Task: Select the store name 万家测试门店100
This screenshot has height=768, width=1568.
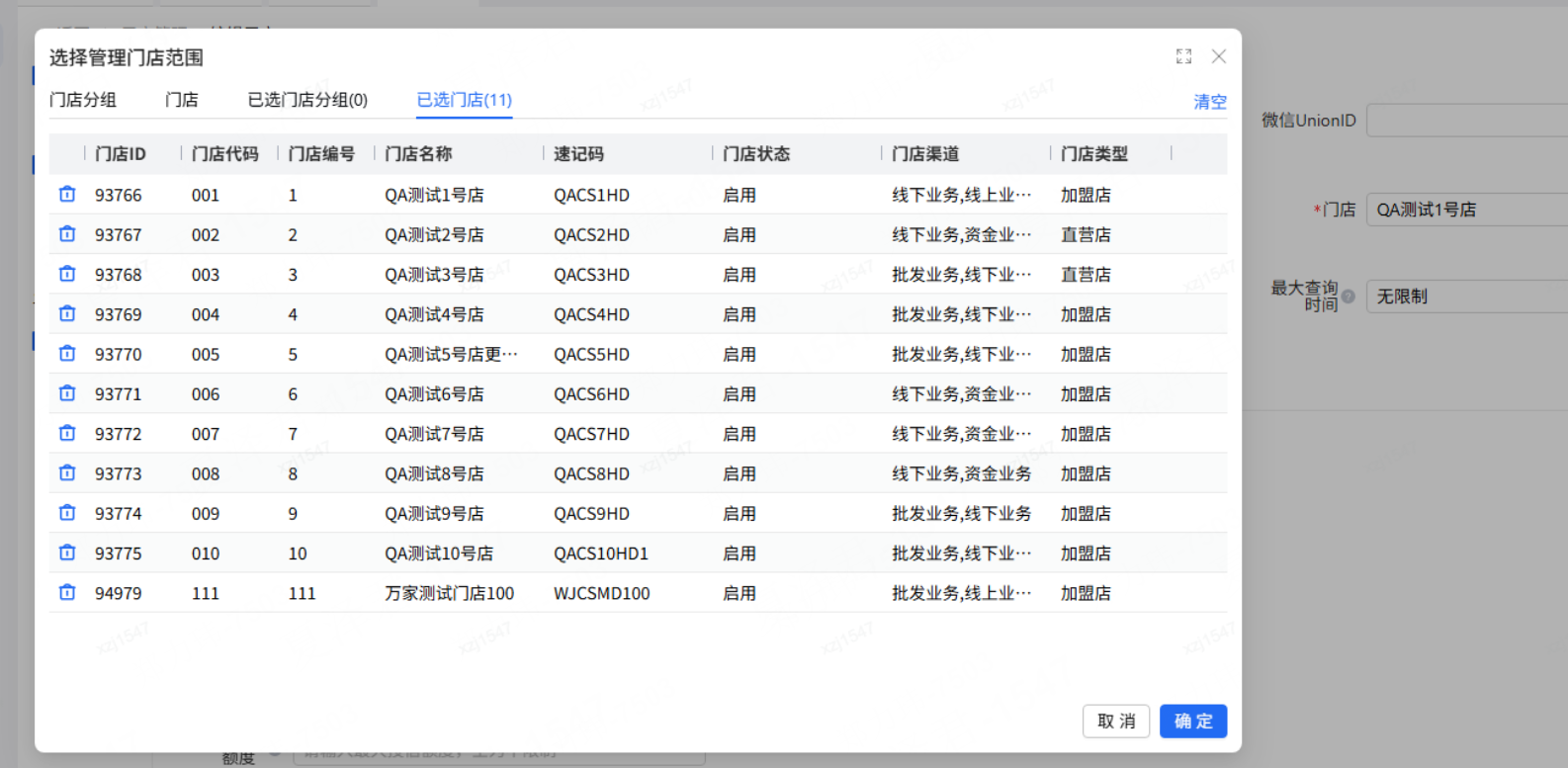Action: click(450, 593)
